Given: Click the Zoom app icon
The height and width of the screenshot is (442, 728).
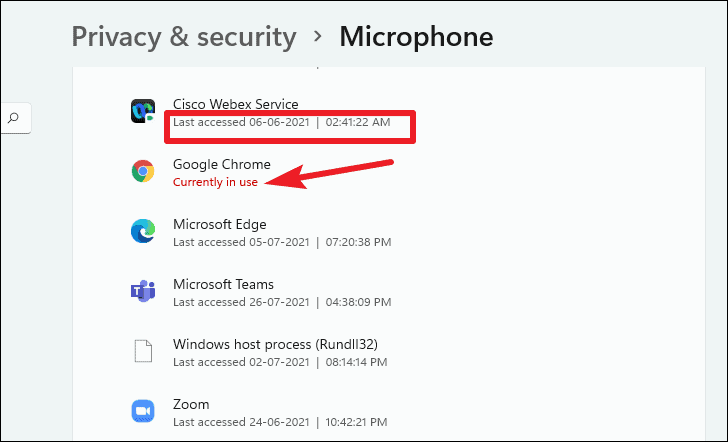Looking at the screenshot, I should tap(143, 411).
